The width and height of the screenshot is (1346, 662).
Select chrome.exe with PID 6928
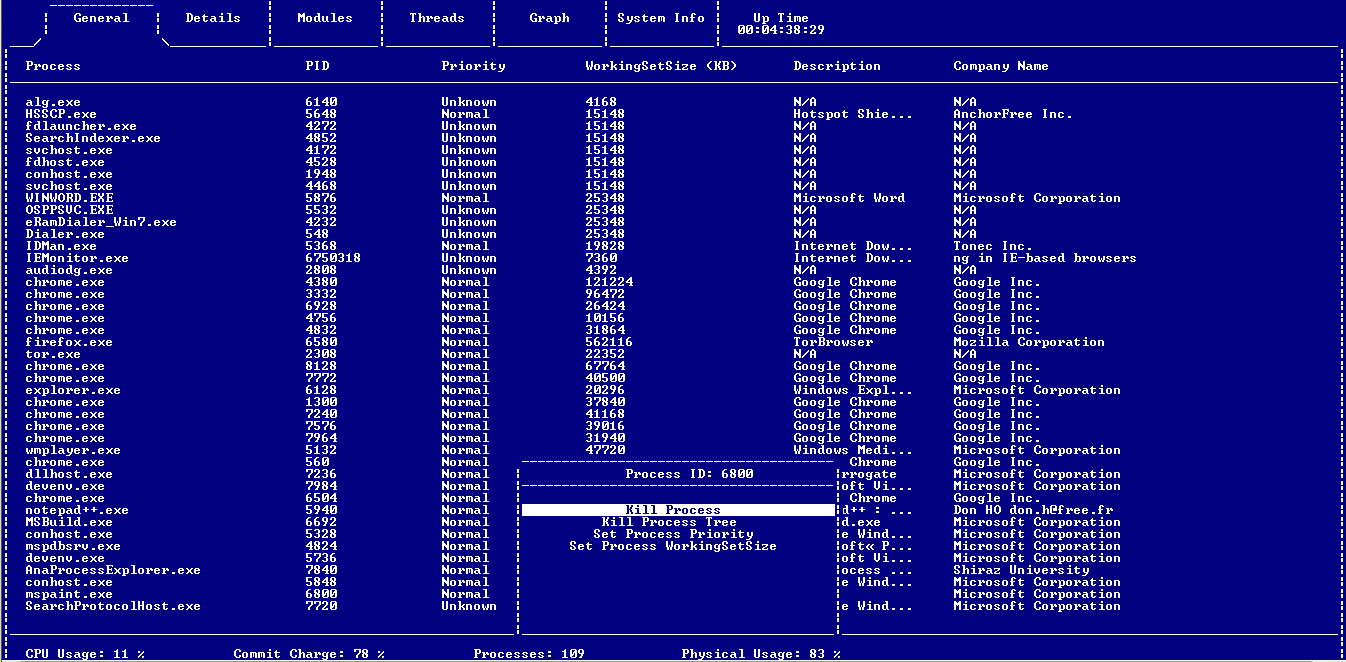65,306
